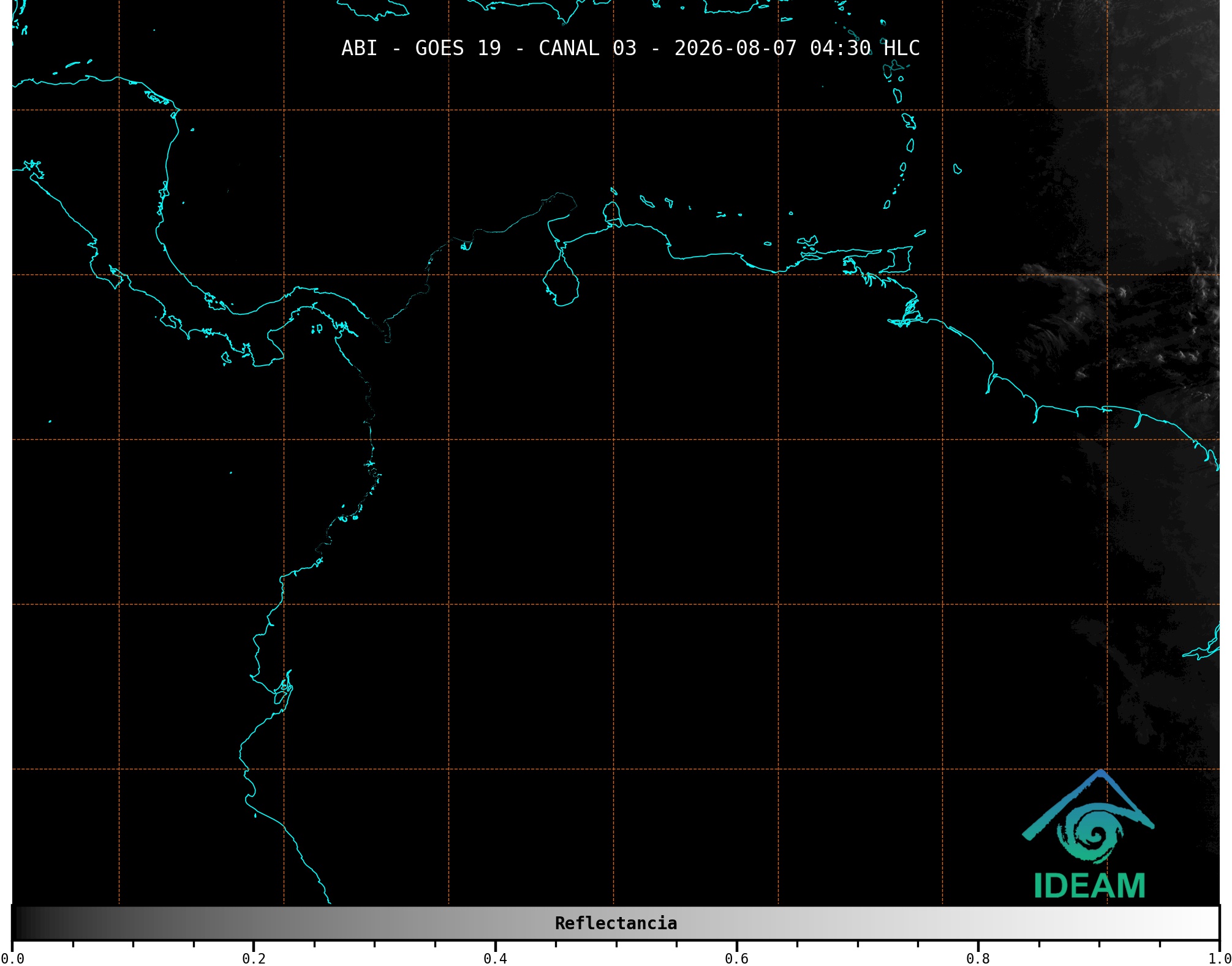Click the IDEAM logo
Image resolution: width=1232 pixels, height=966 pixels.
(x=1089, y=834)
